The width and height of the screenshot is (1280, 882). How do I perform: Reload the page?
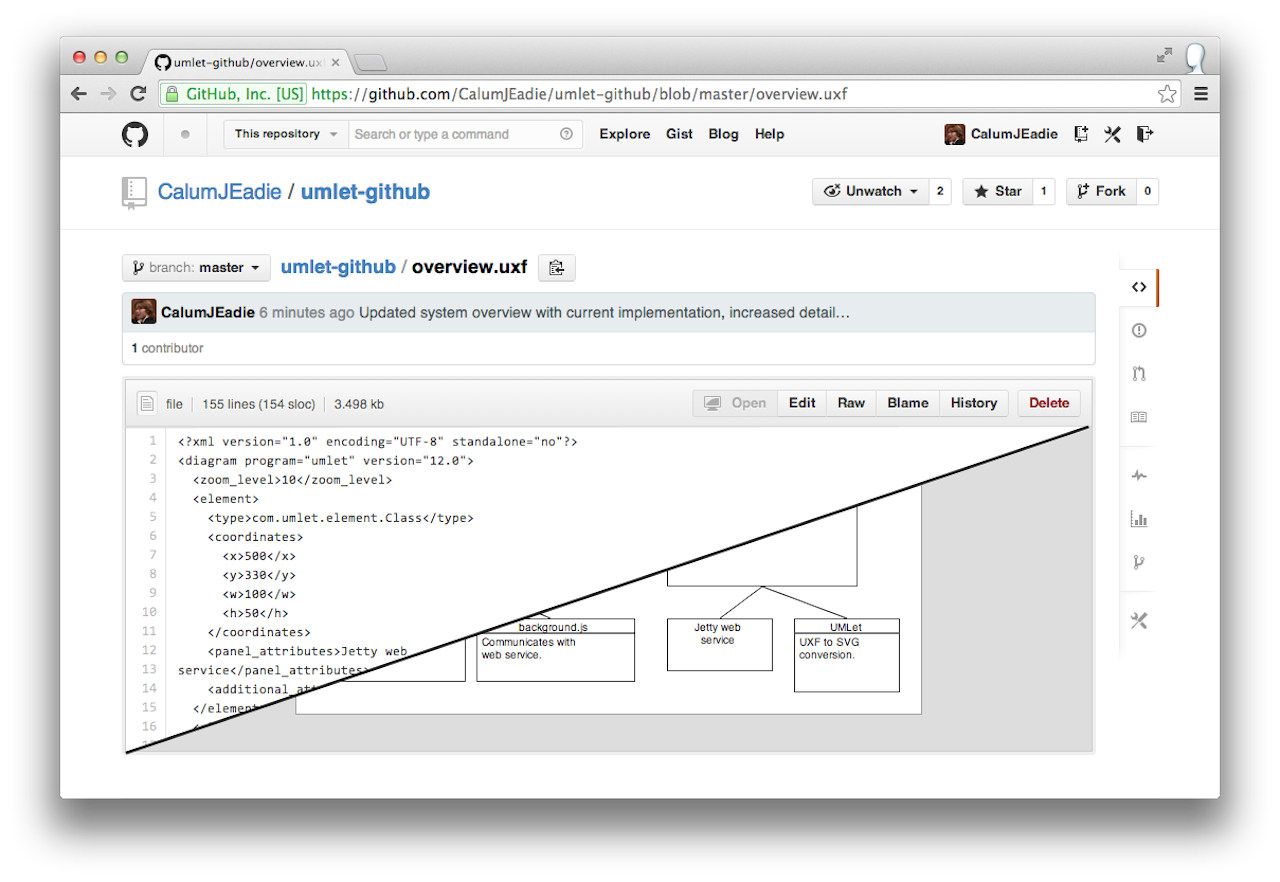139,94
